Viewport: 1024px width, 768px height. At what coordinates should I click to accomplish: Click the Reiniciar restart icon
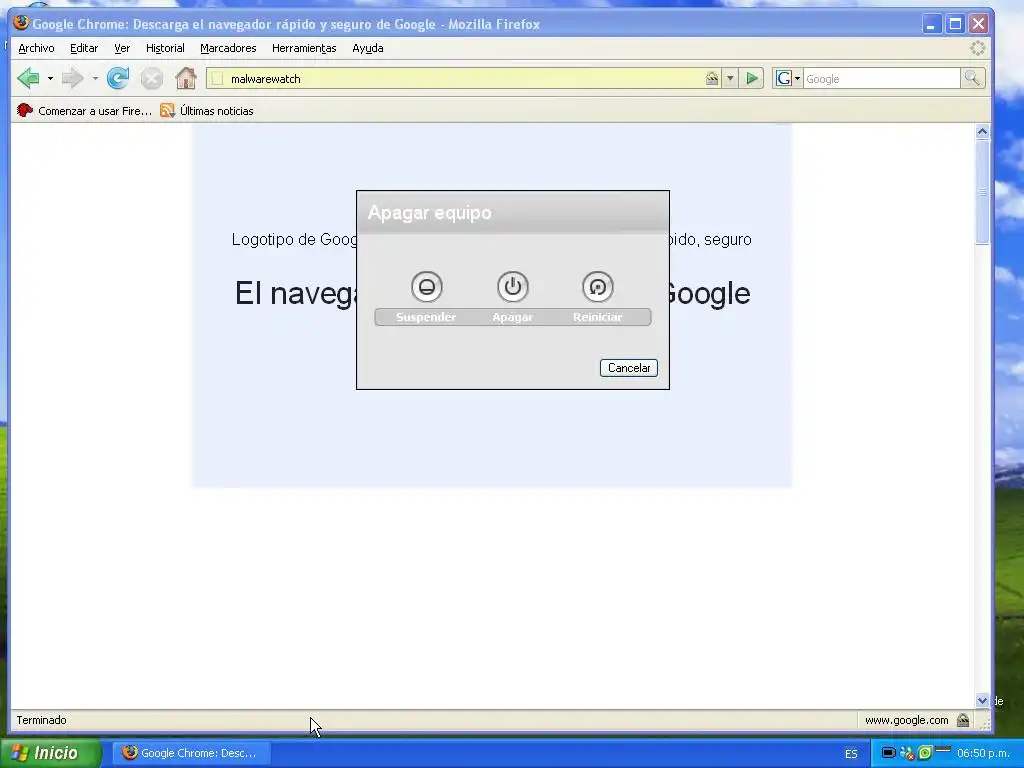[x=598, y=287]
